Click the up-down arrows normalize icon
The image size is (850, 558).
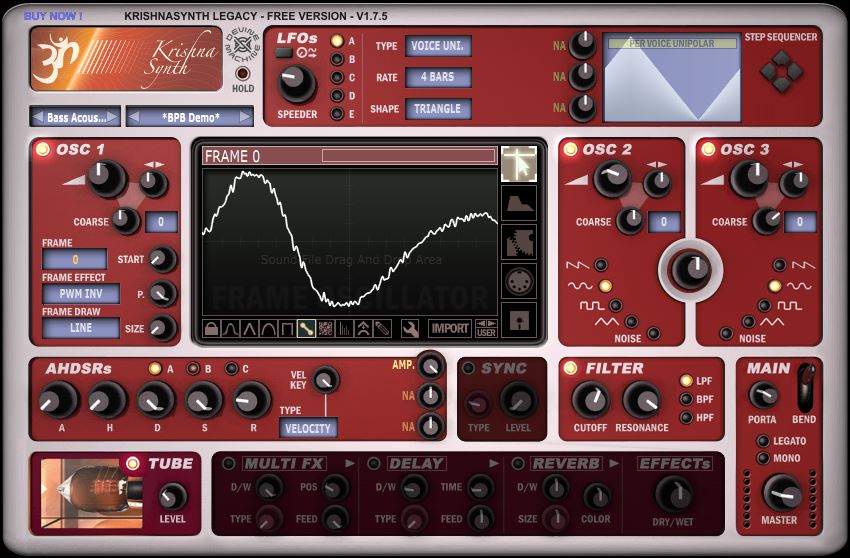(363, 328)
